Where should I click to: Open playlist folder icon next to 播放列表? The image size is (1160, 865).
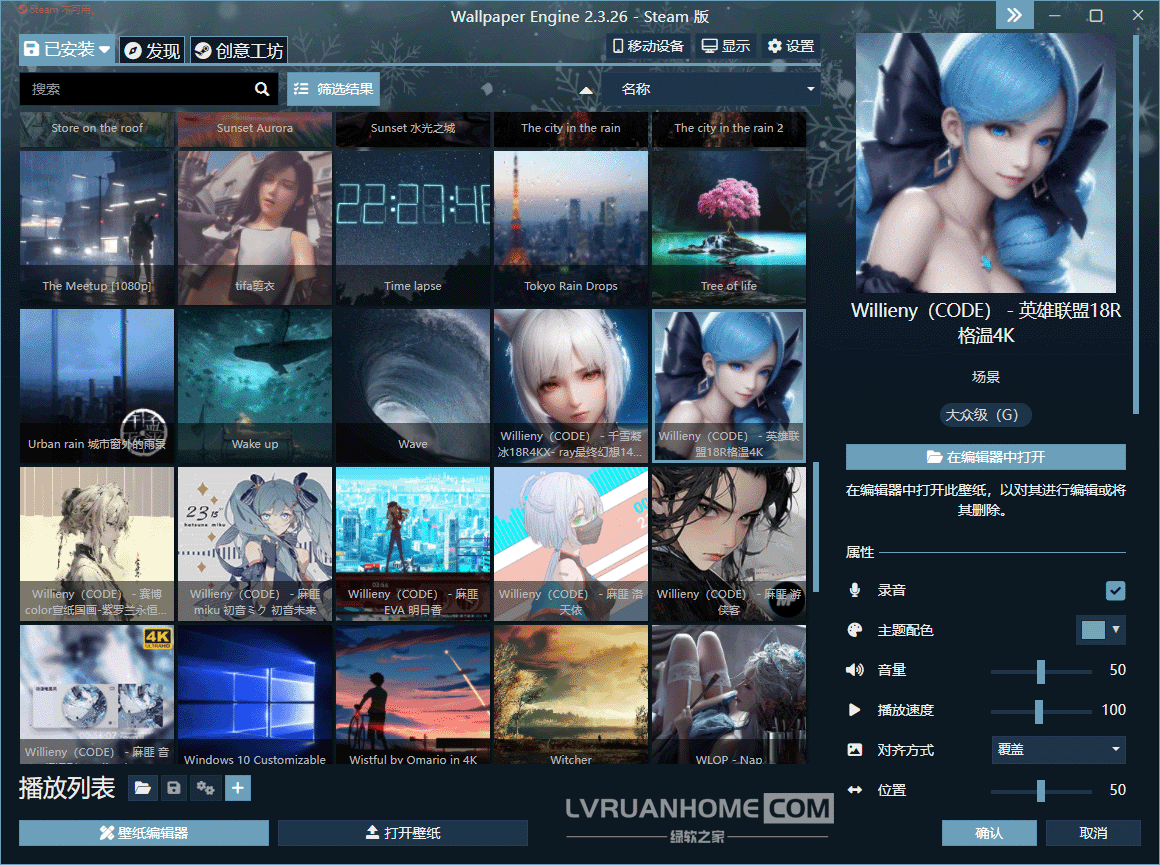point(143,789)
